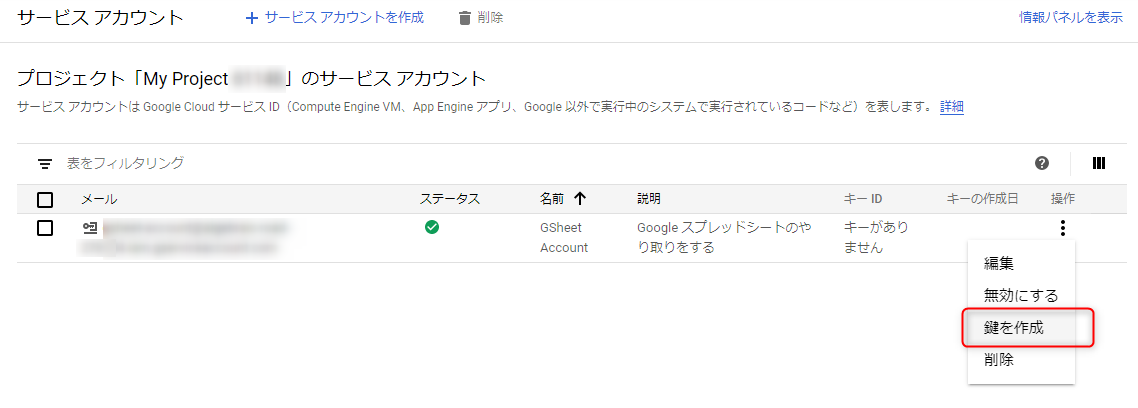Screen dimensions: 1138x408
Task: Check the GSheet Account row checkbox
Action: pos(45,228)
